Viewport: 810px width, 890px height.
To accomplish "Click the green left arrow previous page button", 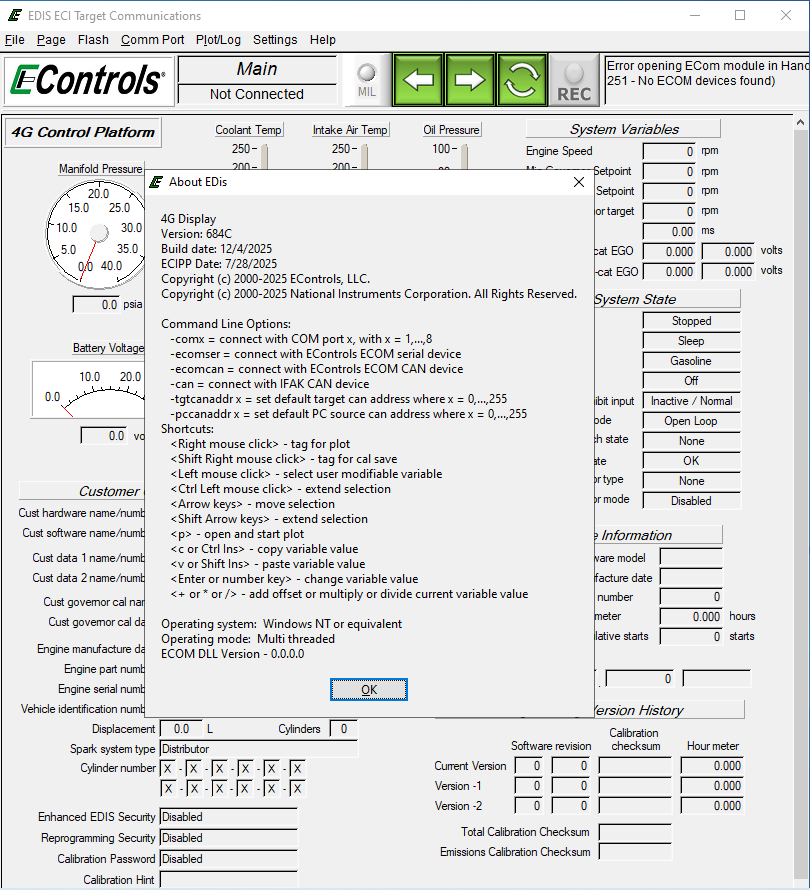I will tap(418, 80).
